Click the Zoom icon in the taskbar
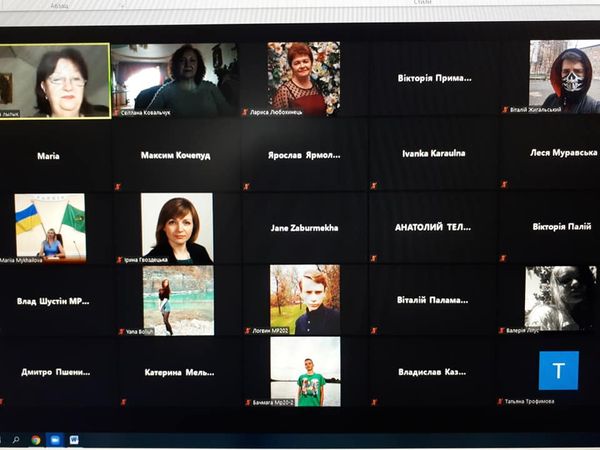Viewport: 600px width, 450px height. (x=55, y=439)
